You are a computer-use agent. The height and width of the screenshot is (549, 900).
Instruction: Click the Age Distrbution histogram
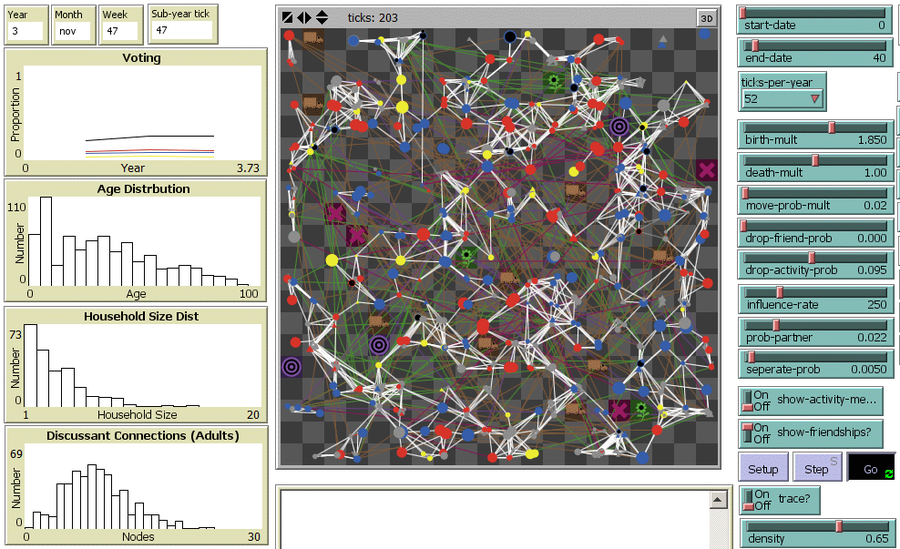136,241
